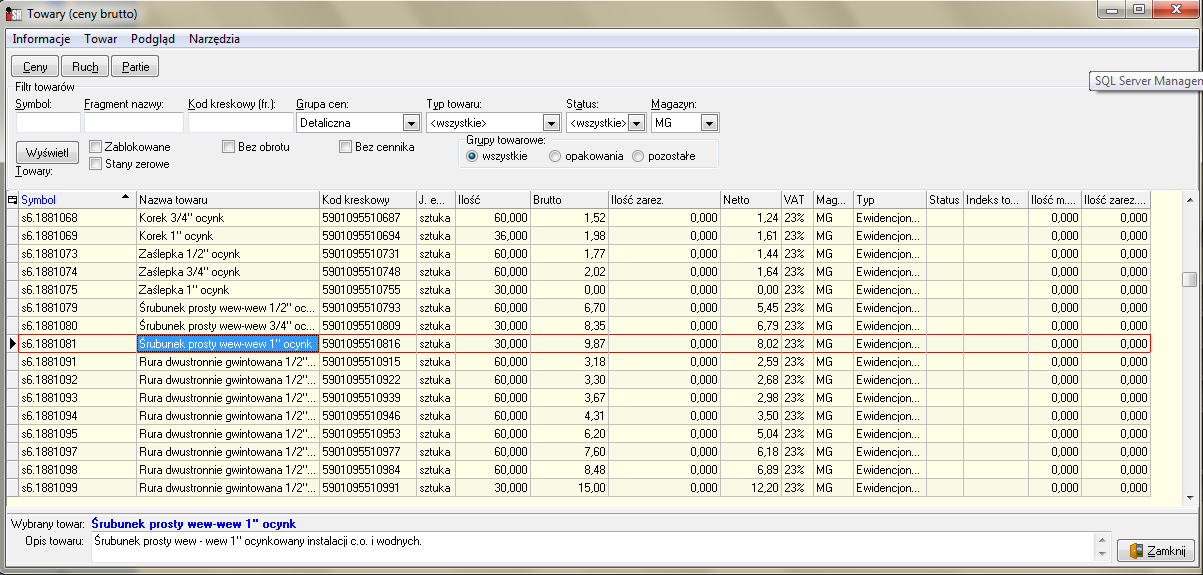Open the Towar menu

100,39
